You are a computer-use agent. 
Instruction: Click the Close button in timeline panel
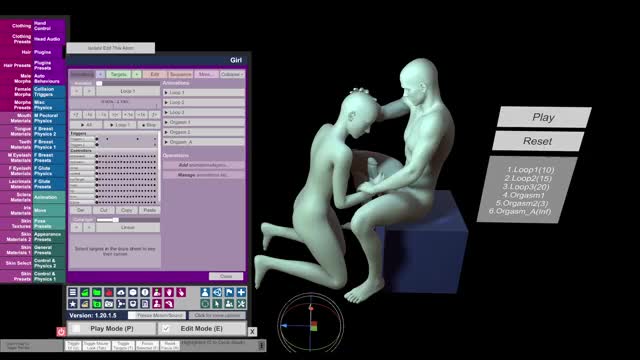pyautogui.click(x=226, y=276)
